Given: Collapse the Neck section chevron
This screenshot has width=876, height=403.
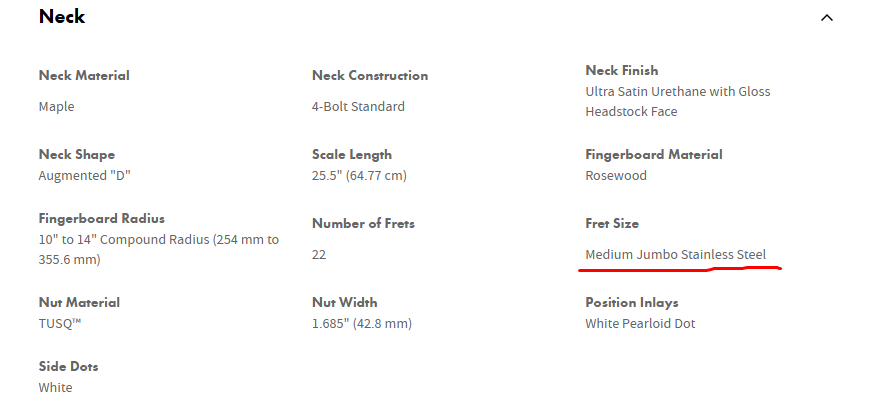Looking at the screenshot, I should coord(826,17).
